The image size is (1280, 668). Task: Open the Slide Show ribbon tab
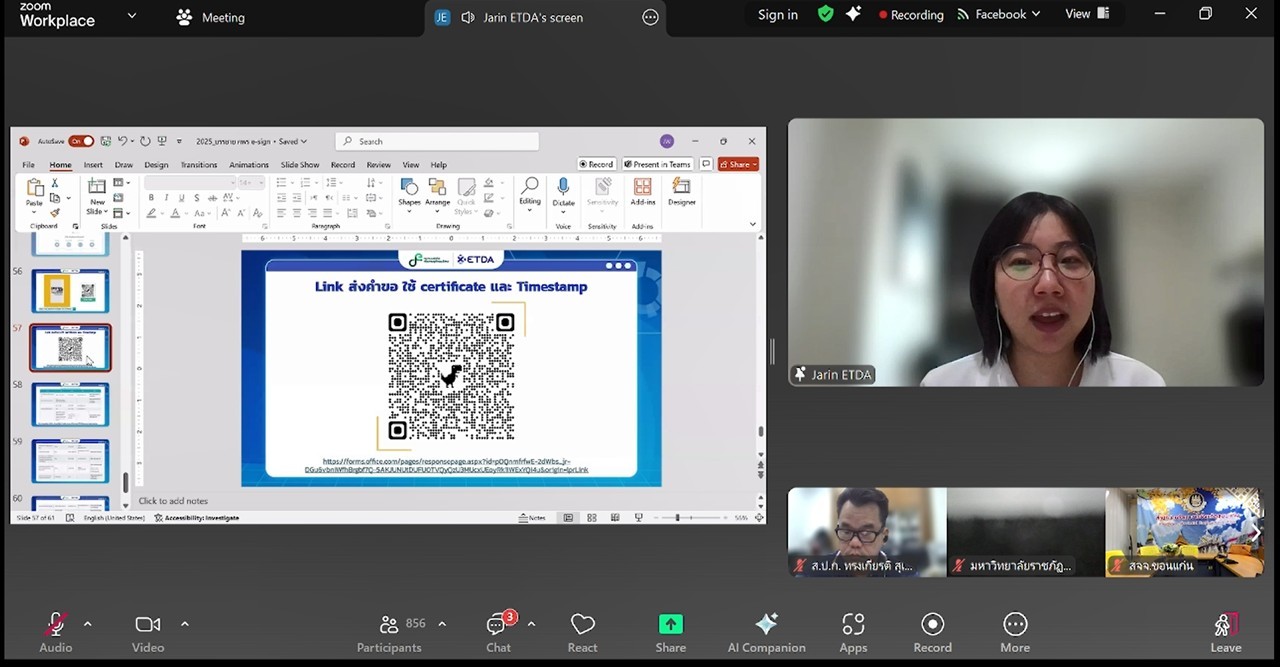tap(300, 165)
